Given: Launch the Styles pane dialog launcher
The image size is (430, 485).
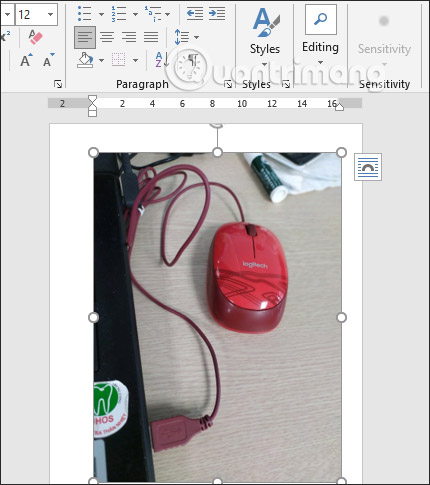Looking at the screenshot, I should (x=286, y=84).
